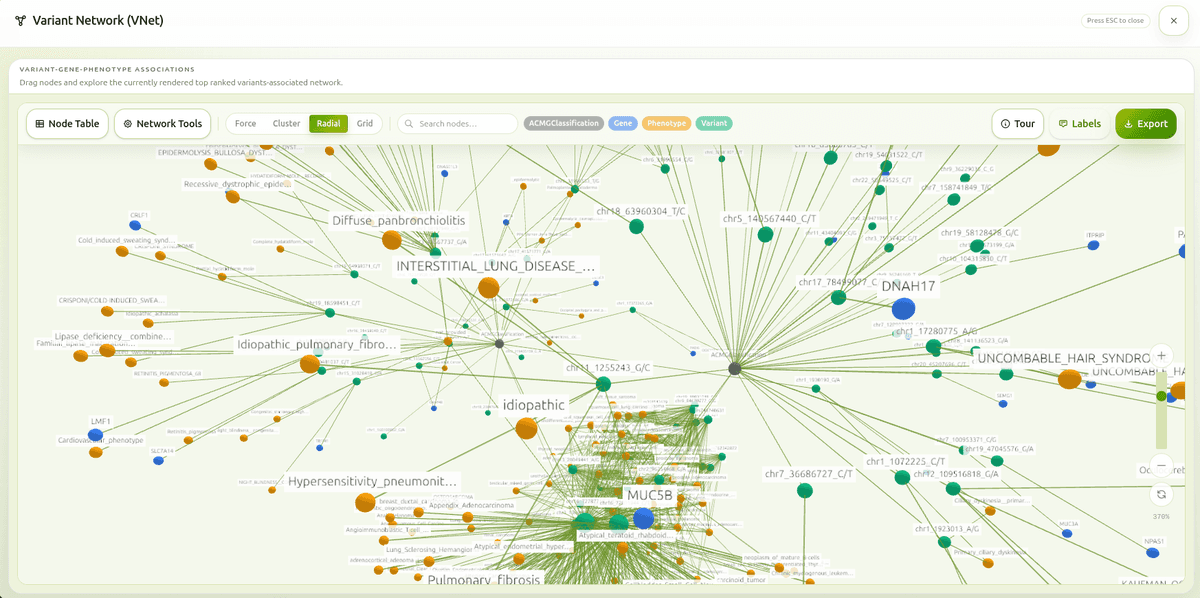Select the Radial layout option
1200x598 pixels.
tap(328, 123)
